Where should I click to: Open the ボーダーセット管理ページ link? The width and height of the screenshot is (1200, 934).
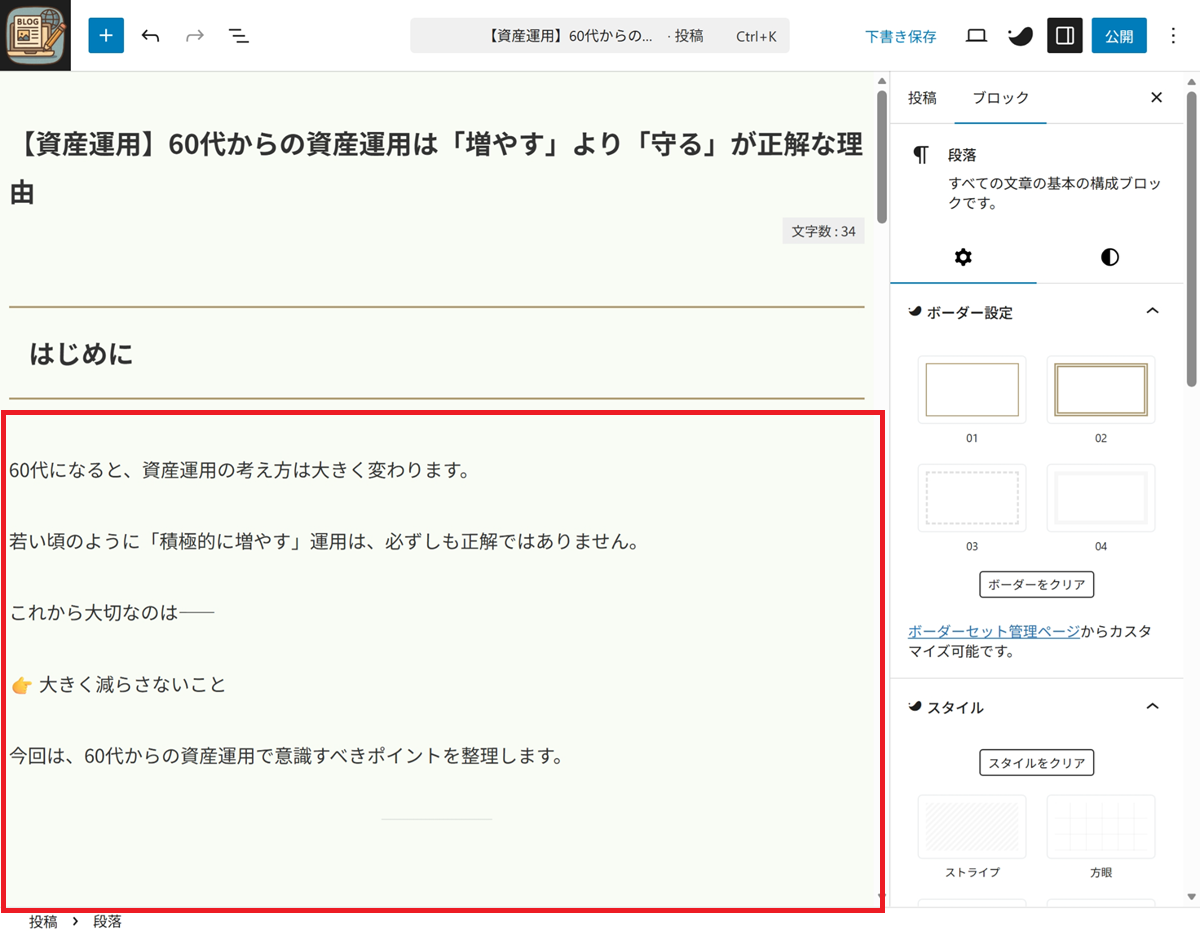pyautogui.click(x=993, y=631)
